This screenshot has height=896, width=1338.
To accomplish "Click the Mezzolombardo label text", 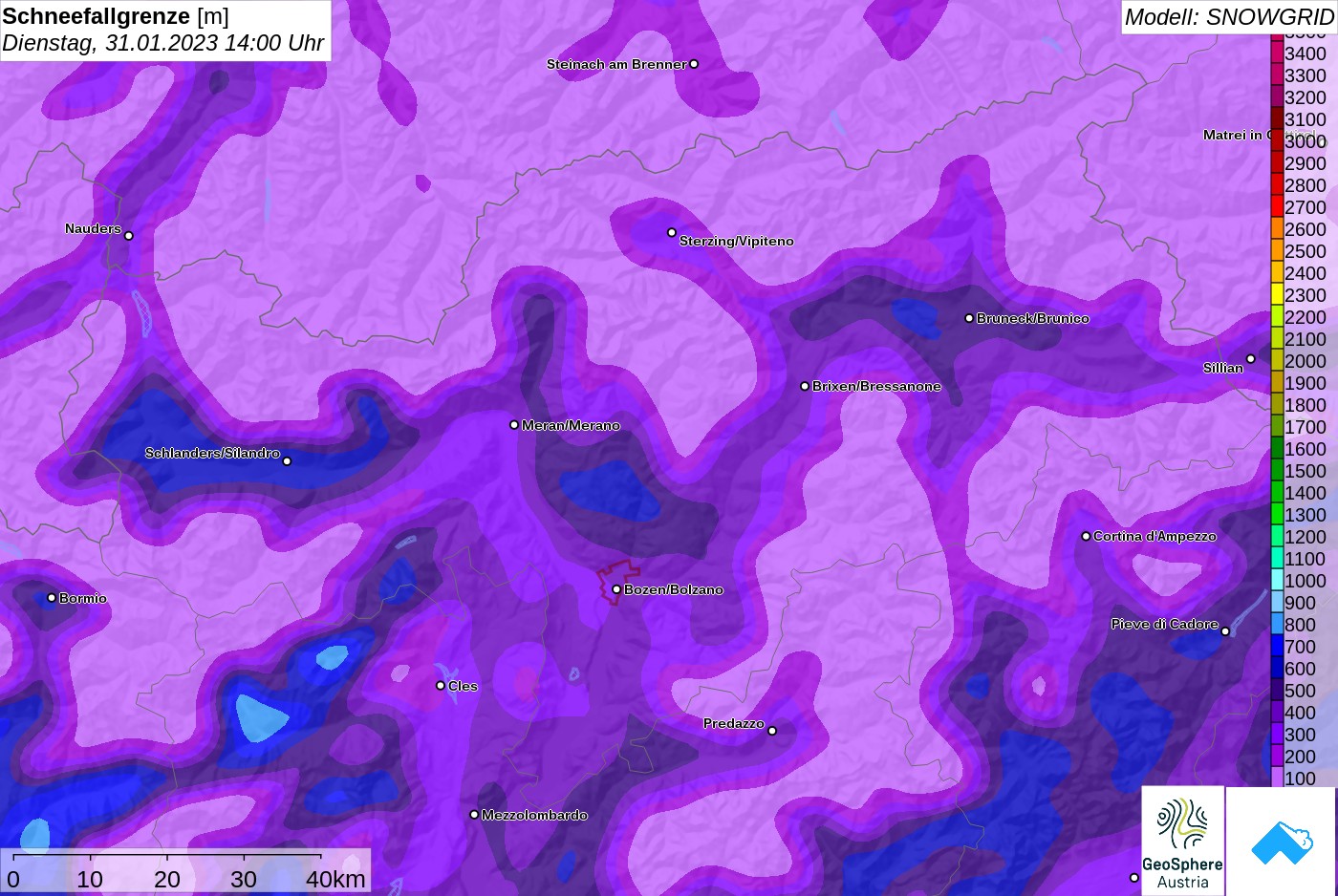I will (535, 815).
